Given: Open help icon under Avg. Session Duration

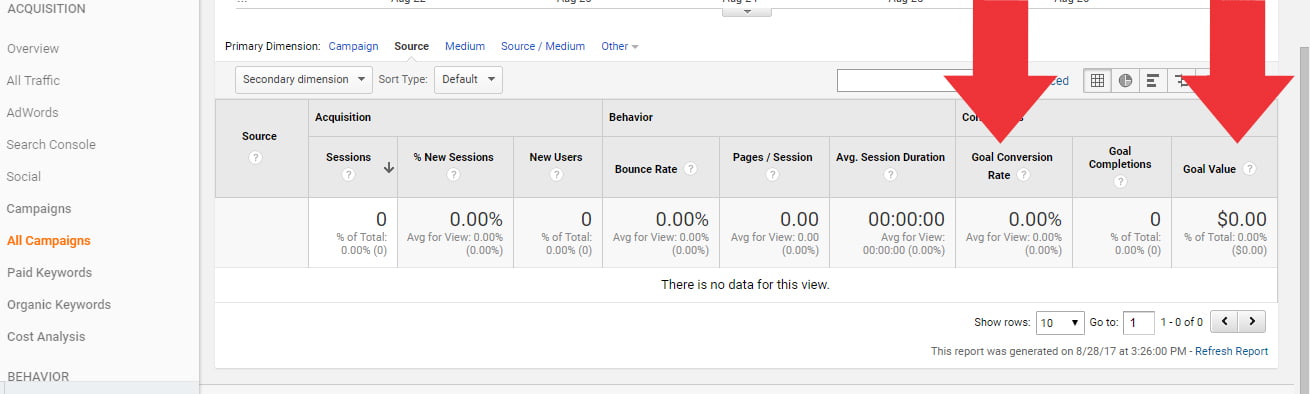Looking at the screenshot, I should point(890,174).
